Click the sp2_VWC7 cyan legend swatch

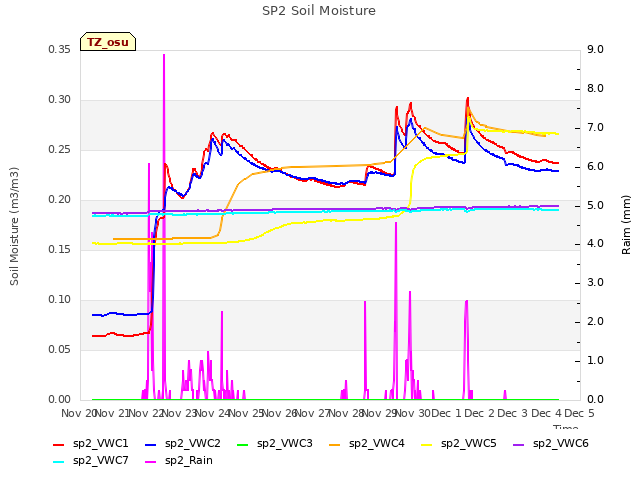click(x=59, y=462)
